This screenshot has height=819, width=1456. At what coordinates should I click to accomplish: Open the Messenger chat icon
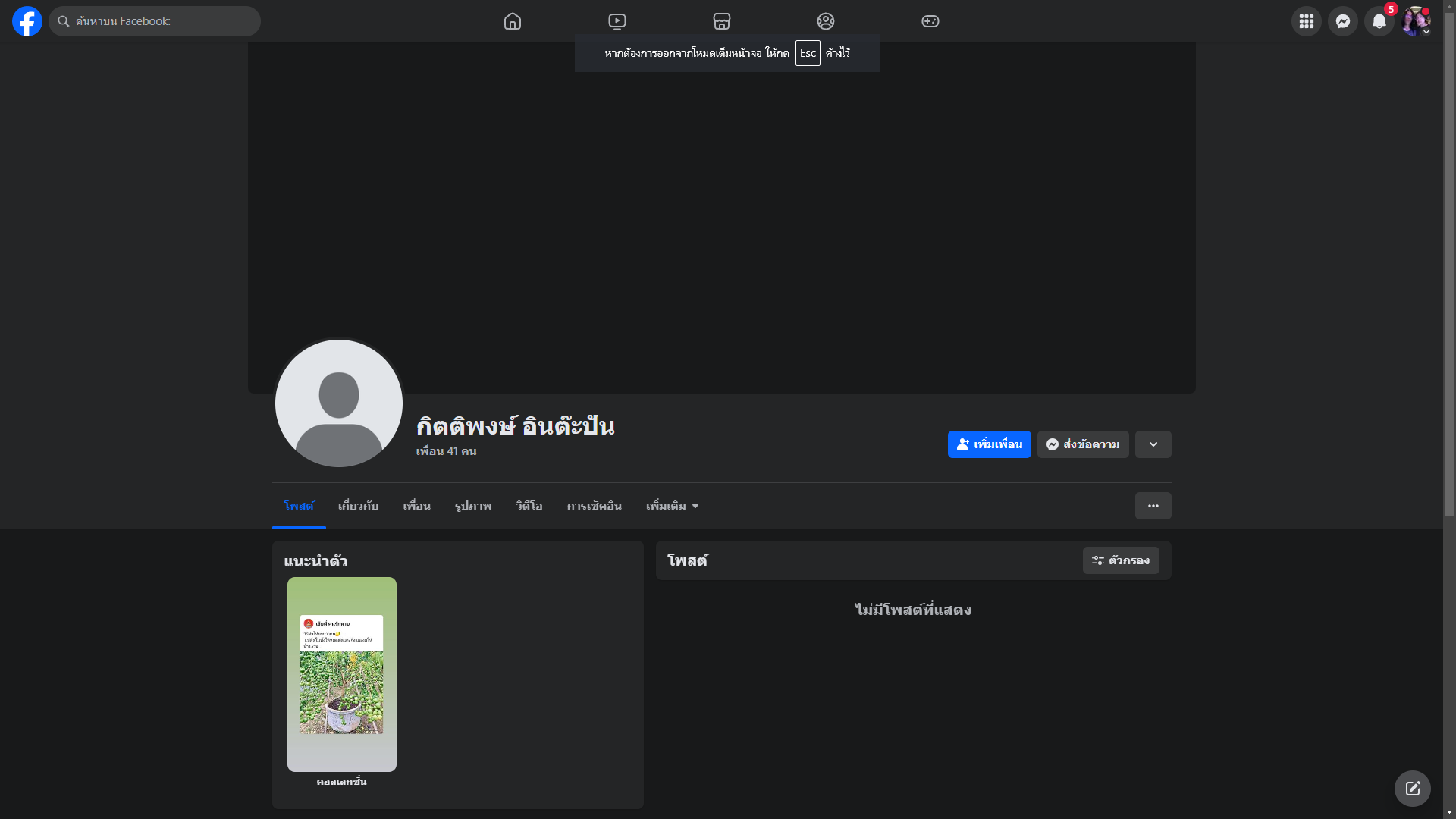(1343, 21)
